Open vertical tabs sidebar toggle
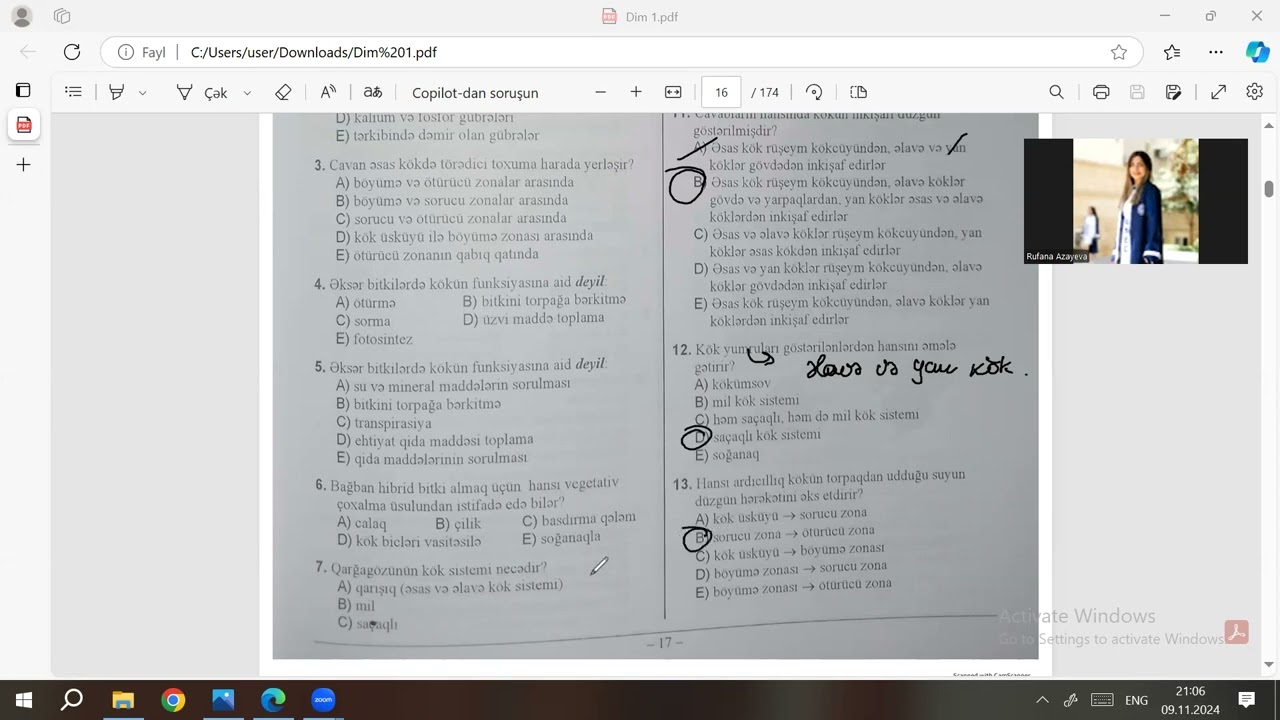 pos(23,90)
